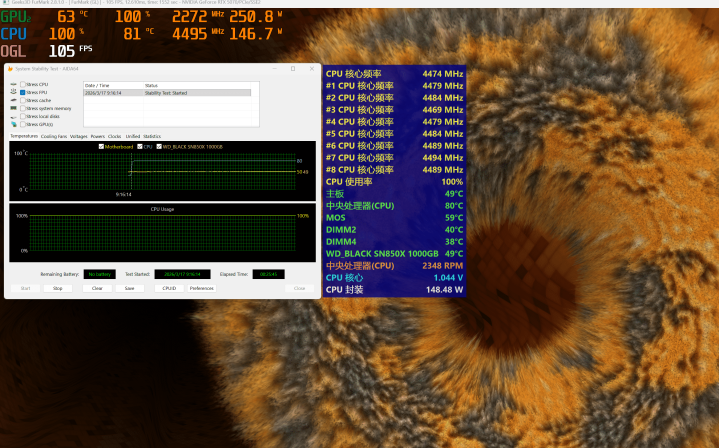Toggle the Motherboard temperature graph checkbox

[x=102, y=146]
